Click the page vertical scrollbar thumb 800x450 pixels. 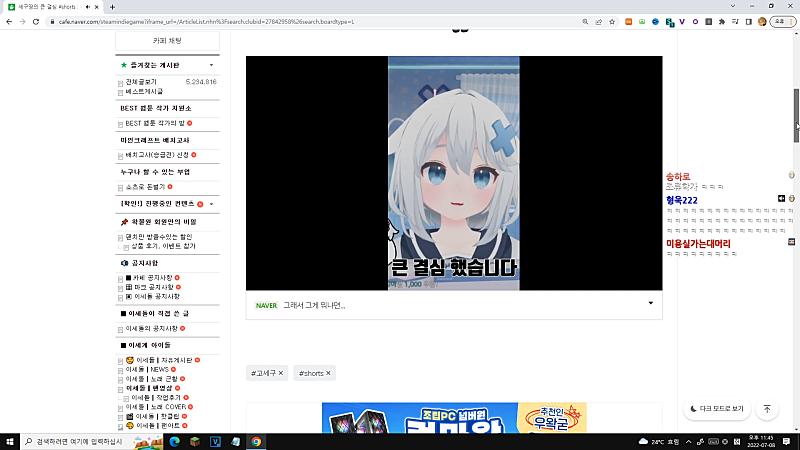796,116
